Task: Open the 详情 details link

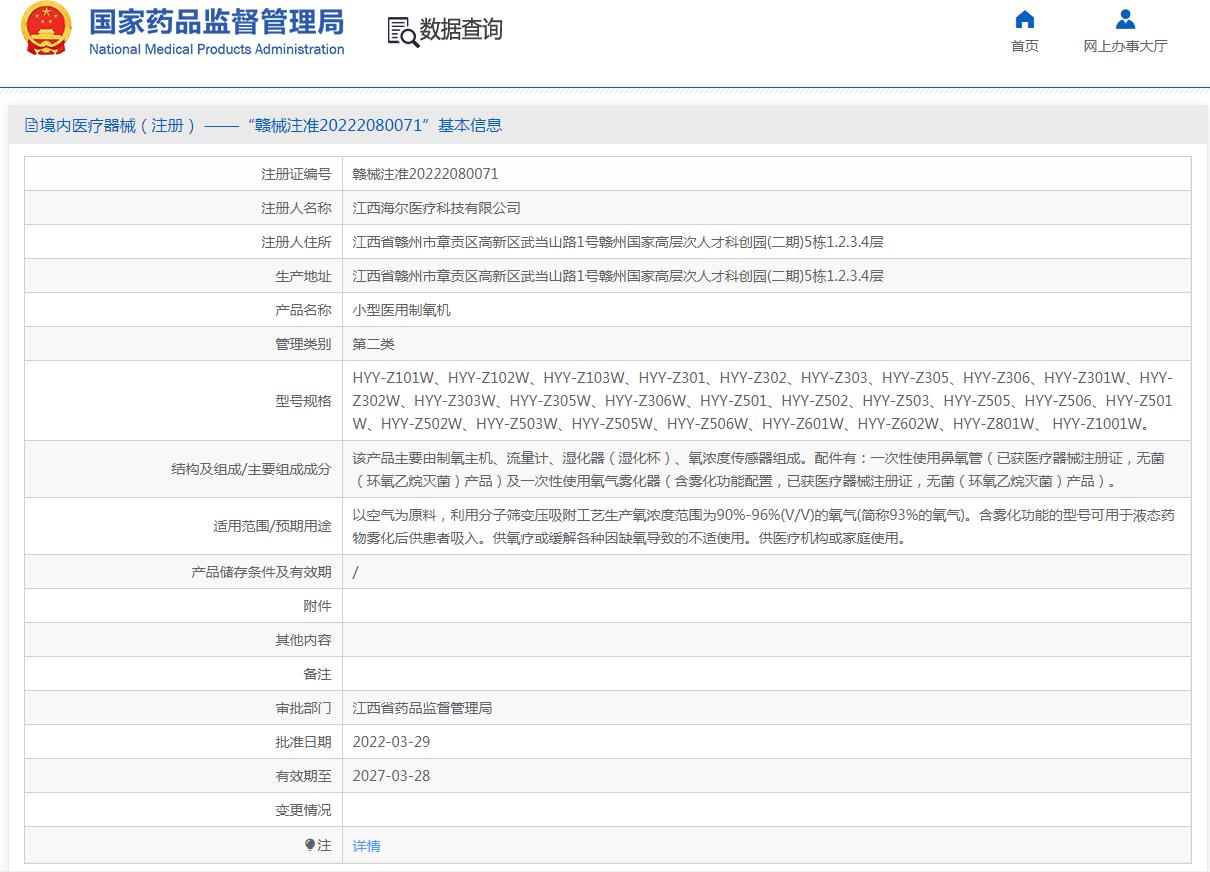Action: pyautogui.click(x=366, y=845)
